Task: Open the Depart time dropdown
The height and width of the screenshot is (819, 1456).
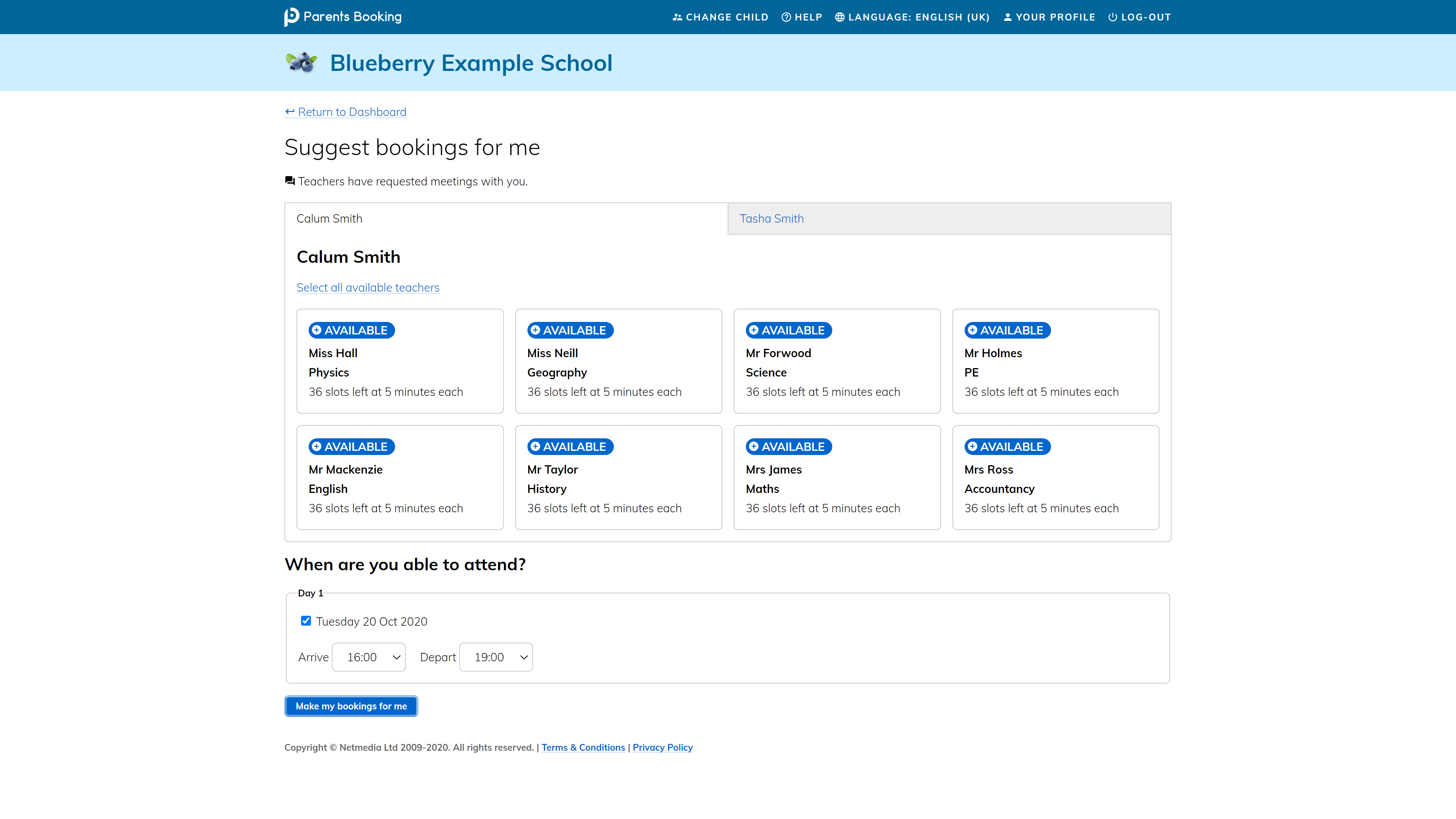Action: 496,657
